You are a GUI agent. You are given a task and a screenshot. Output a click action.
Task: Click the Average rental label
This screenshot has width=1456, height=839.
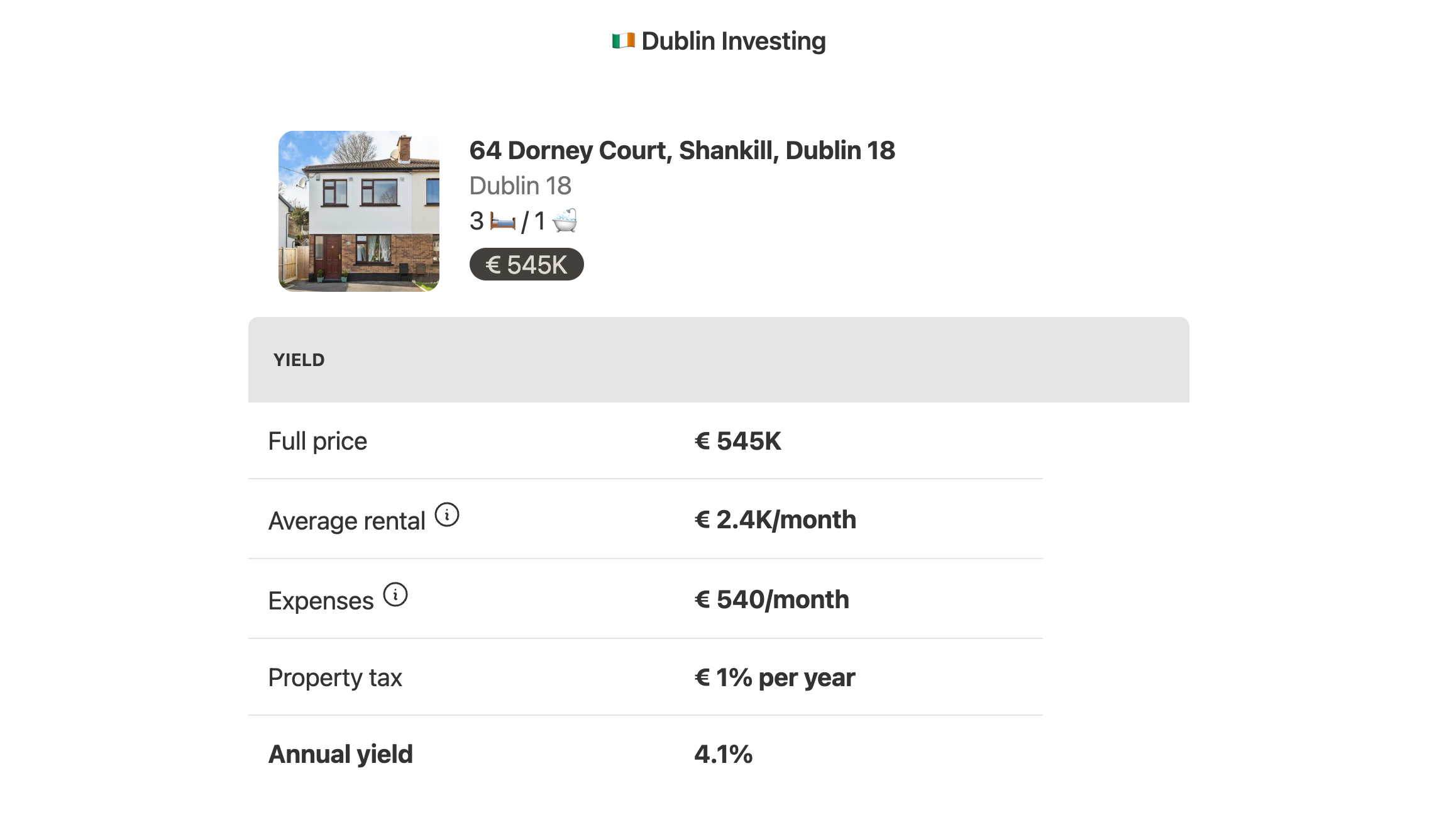pos(346,521)
